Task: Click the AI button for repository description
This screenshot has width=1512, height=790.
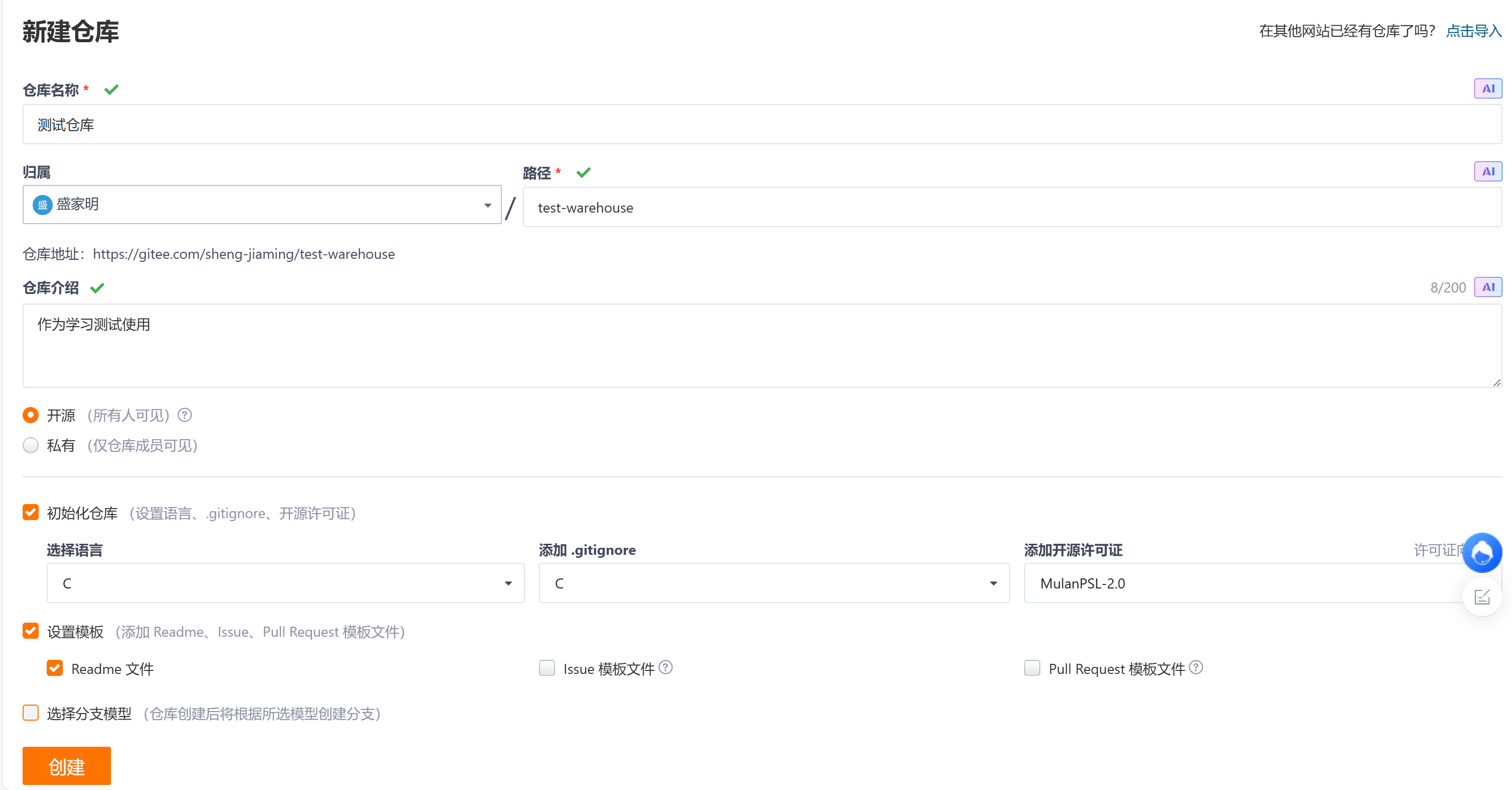Action: point(1487,287)
